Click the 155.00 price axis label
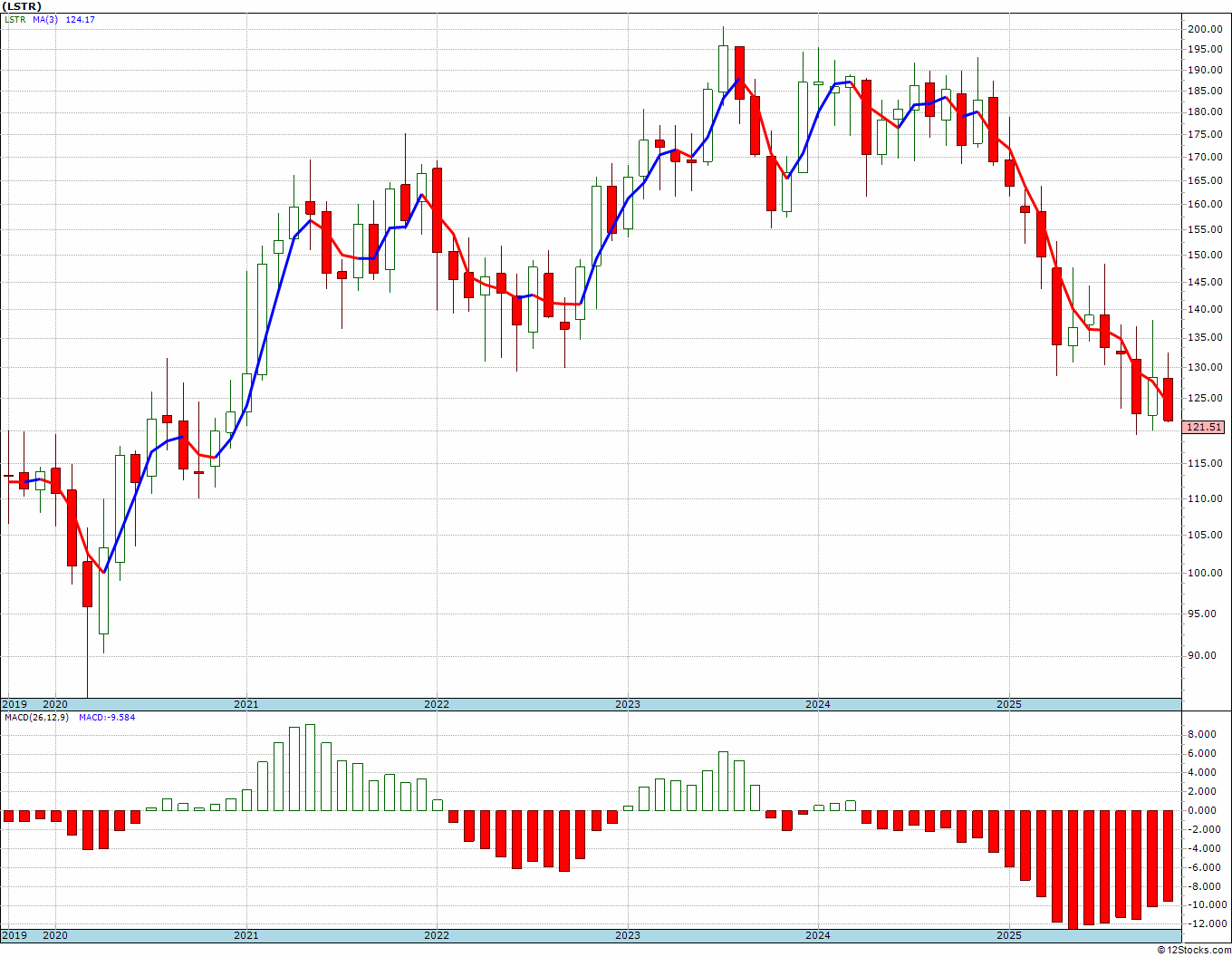The height and width of the screenshot is (957, 1232). tap(1205, 229)
